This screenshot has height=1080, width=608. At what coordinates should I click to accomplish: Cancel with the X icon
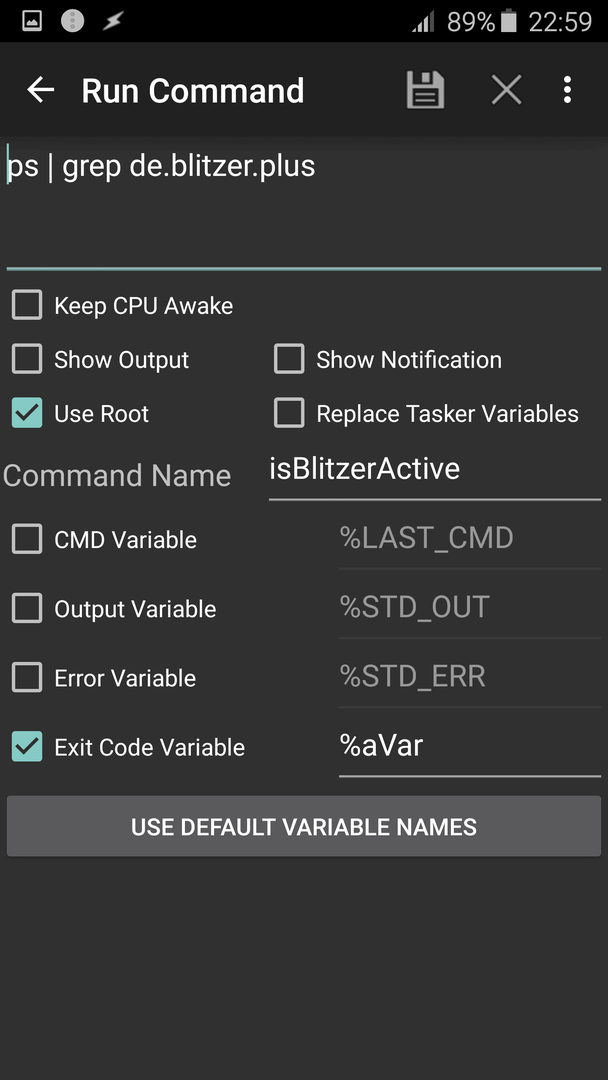pyautogui.click(x=507, y=90)
